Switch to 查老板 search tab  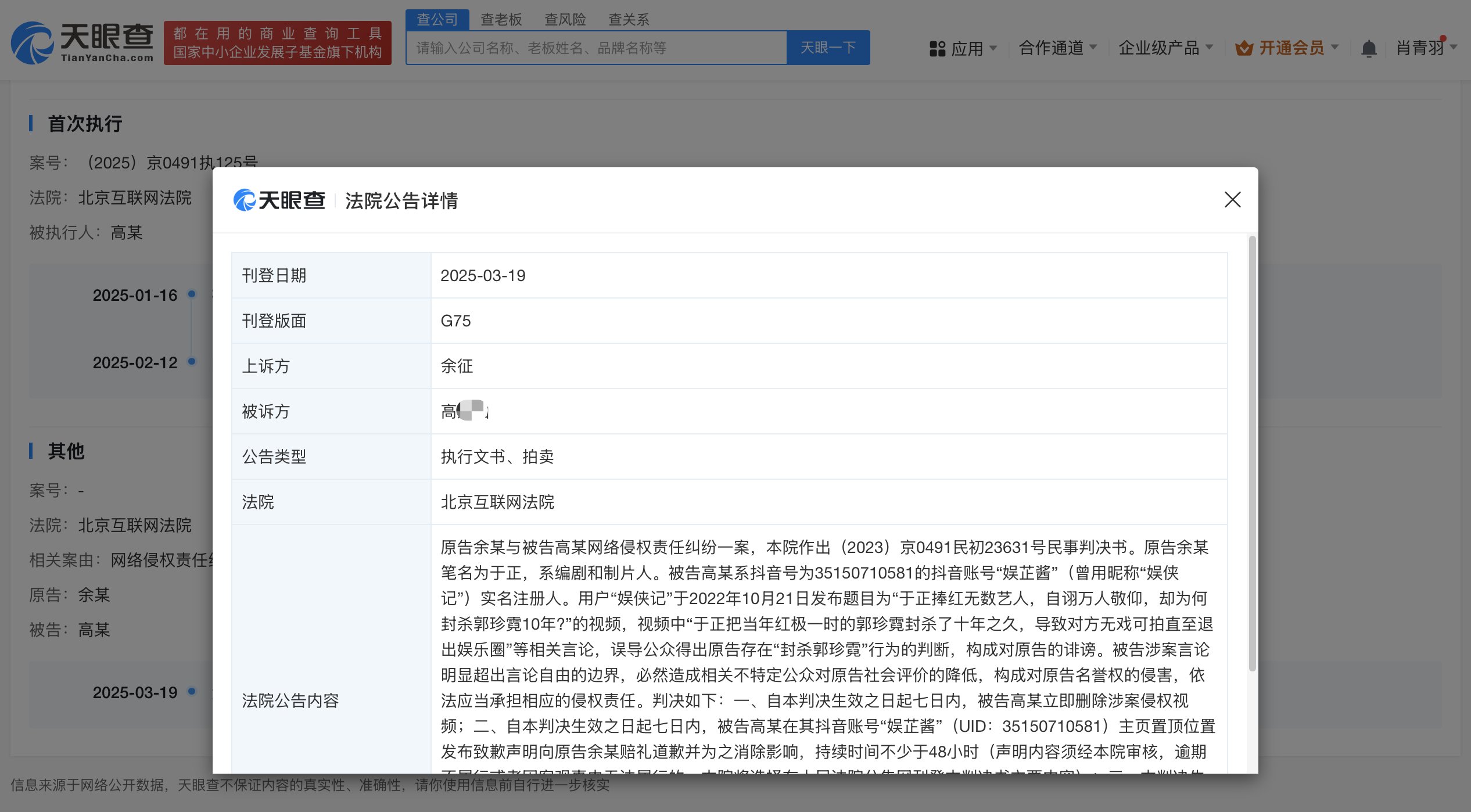(x=501, y=19)
